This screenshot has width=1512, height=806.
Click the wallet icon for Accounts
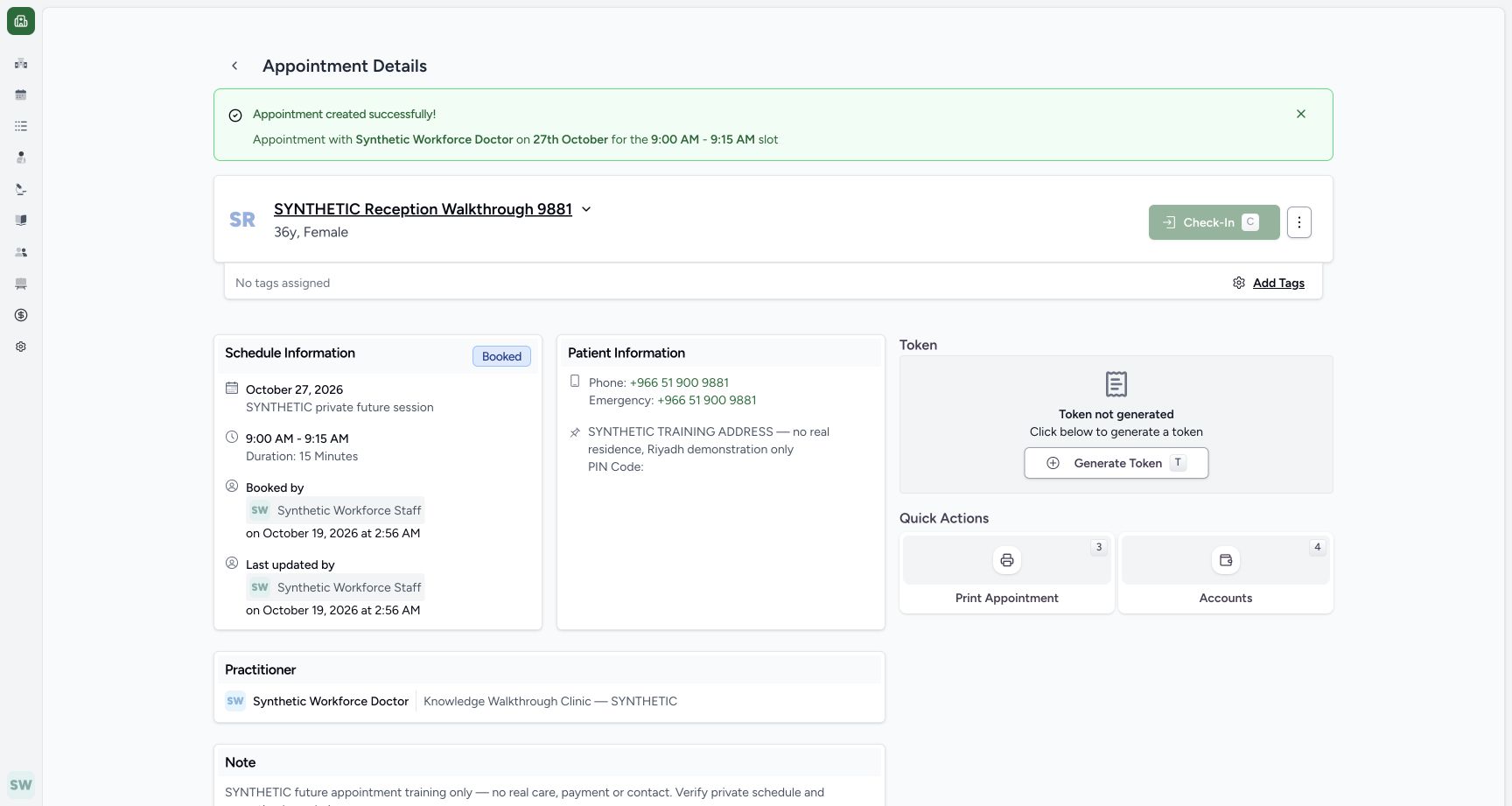click(1226, 560)
